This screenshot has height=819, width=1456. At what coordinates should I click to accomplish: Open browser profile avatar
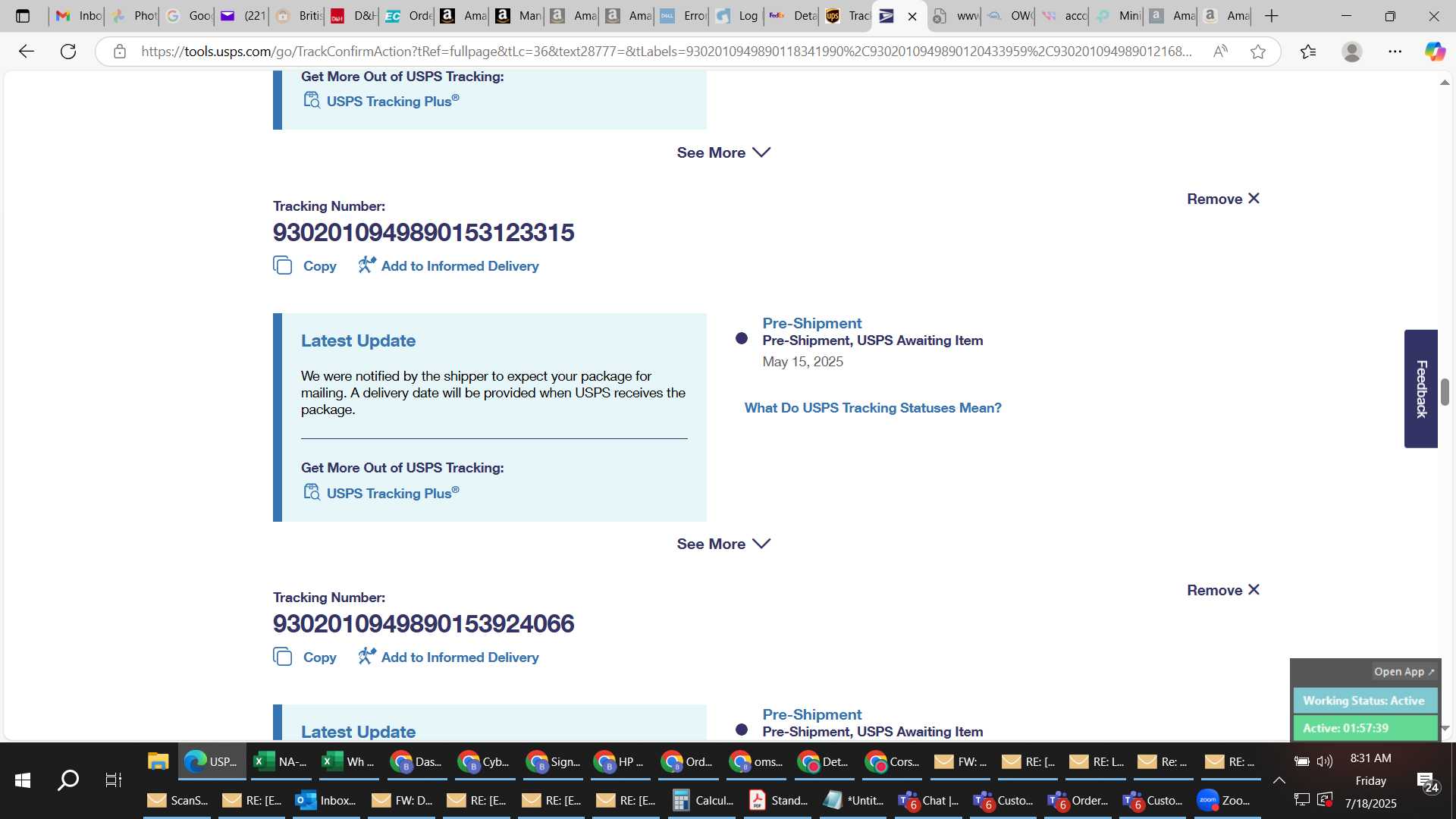click(x=1351, y=52)
